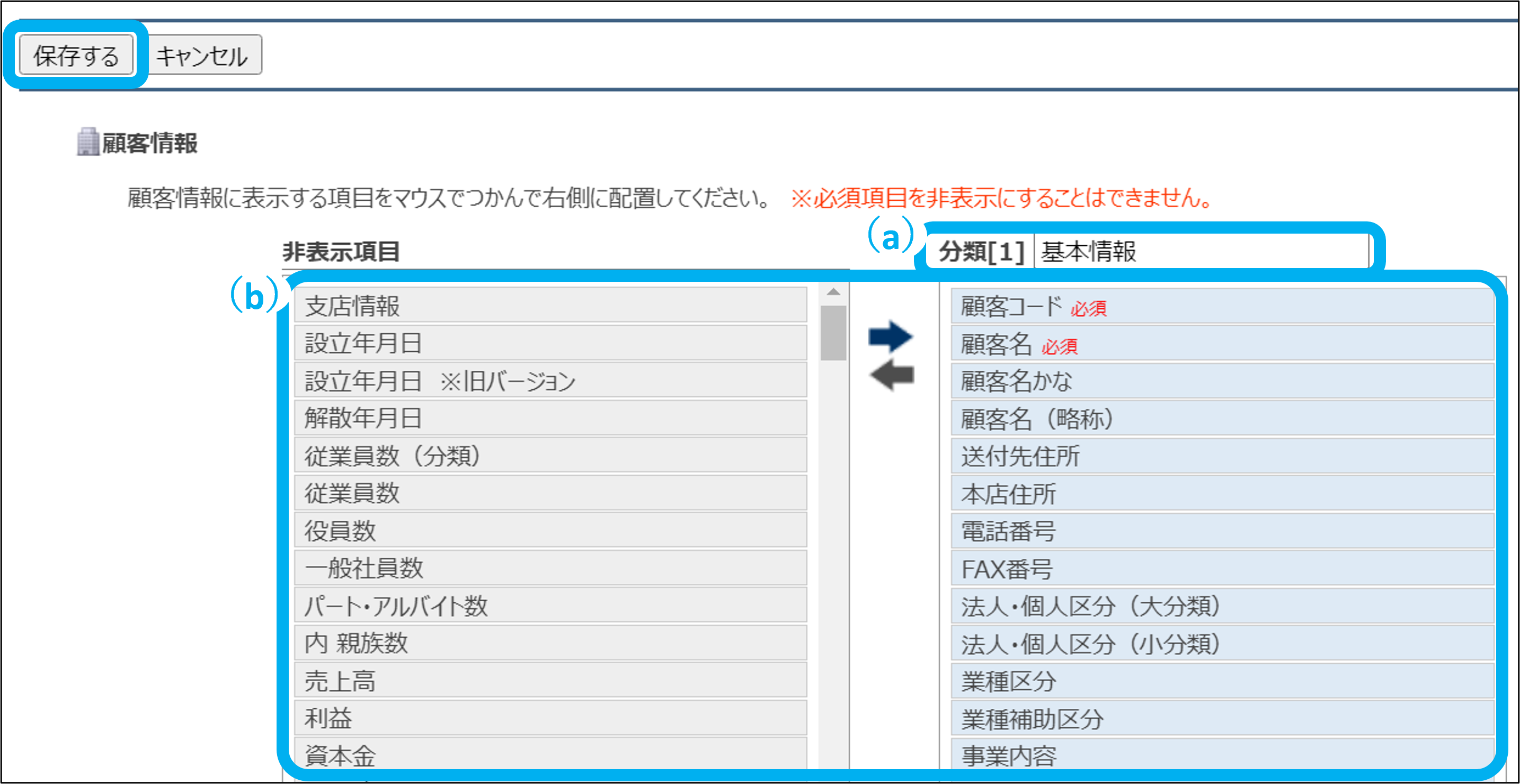Image resolution: width=1520 pixels, height=784 pixels.
Task: Click the キャンセル button
Action: point(202,56)
